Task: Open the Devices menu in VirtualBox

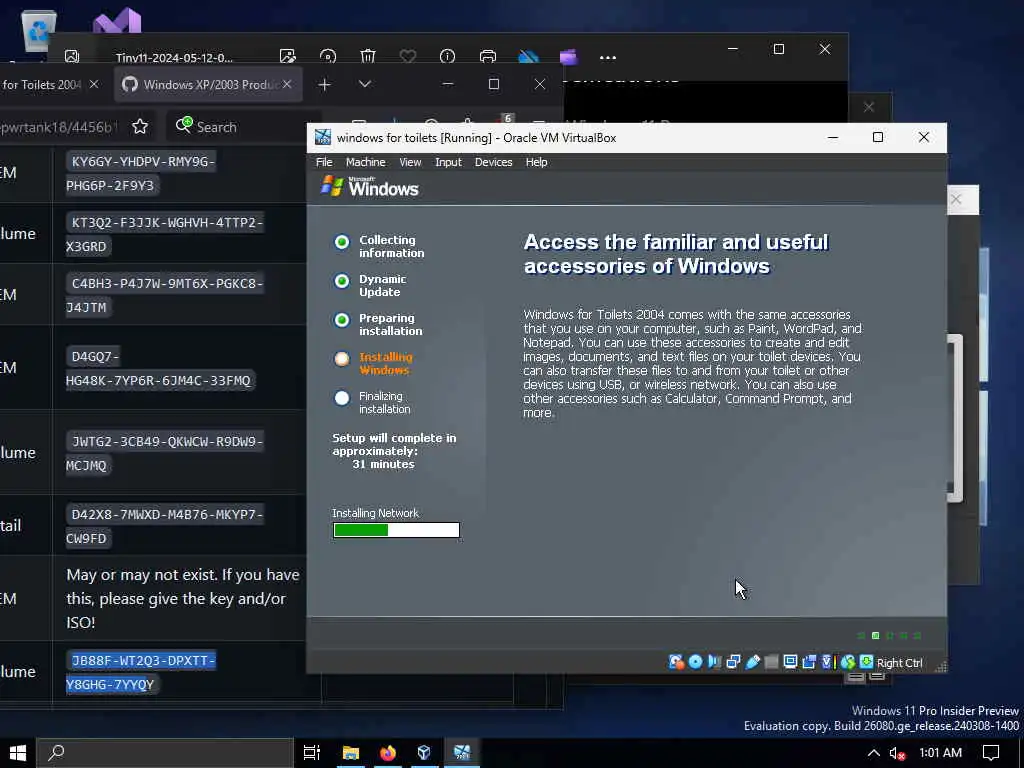Action: pos(493,162)
